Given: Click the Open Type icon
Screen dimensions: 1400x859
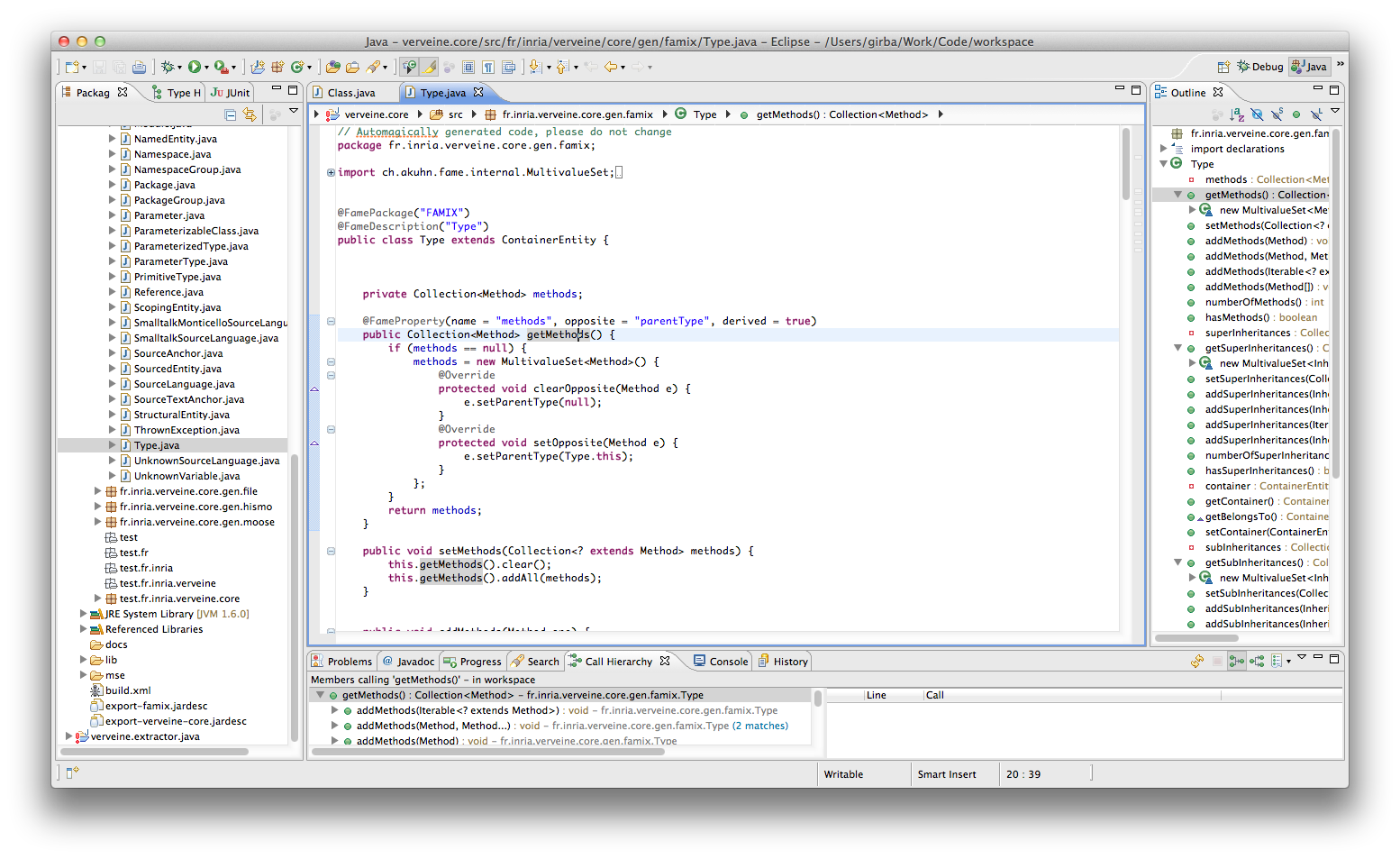Looking at the screenshot, I should [x=333, y=67].
